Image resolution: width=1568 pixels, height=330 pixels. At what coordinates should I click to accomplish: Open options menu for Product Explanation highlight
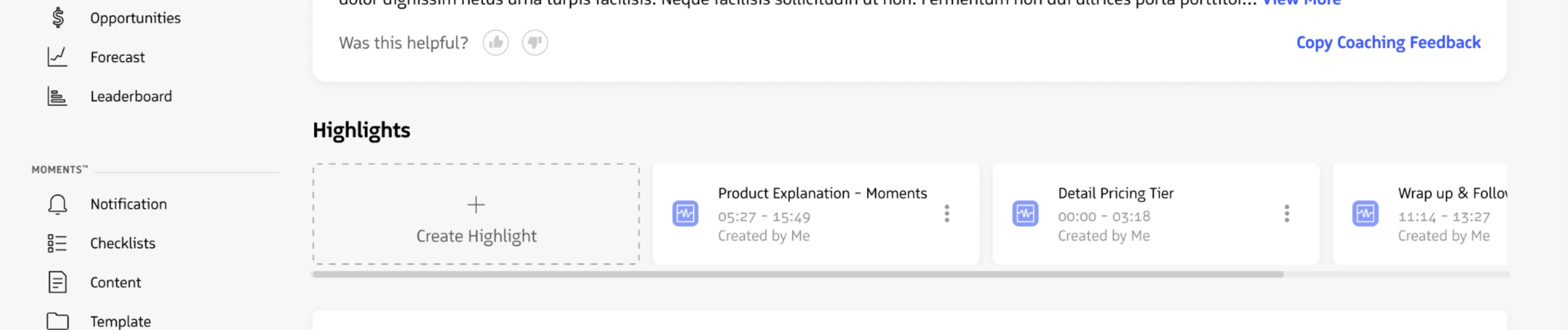click(x=947, y=213)
